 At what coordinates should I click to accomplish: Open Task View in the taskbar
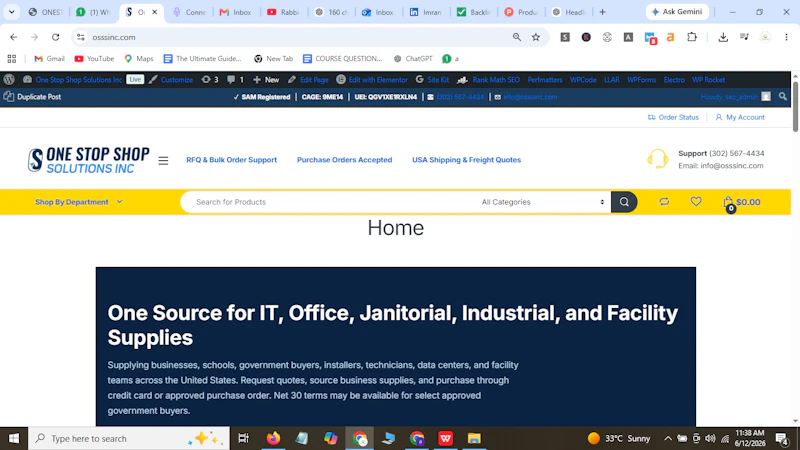pyautogui.click(x=243, y=438)
